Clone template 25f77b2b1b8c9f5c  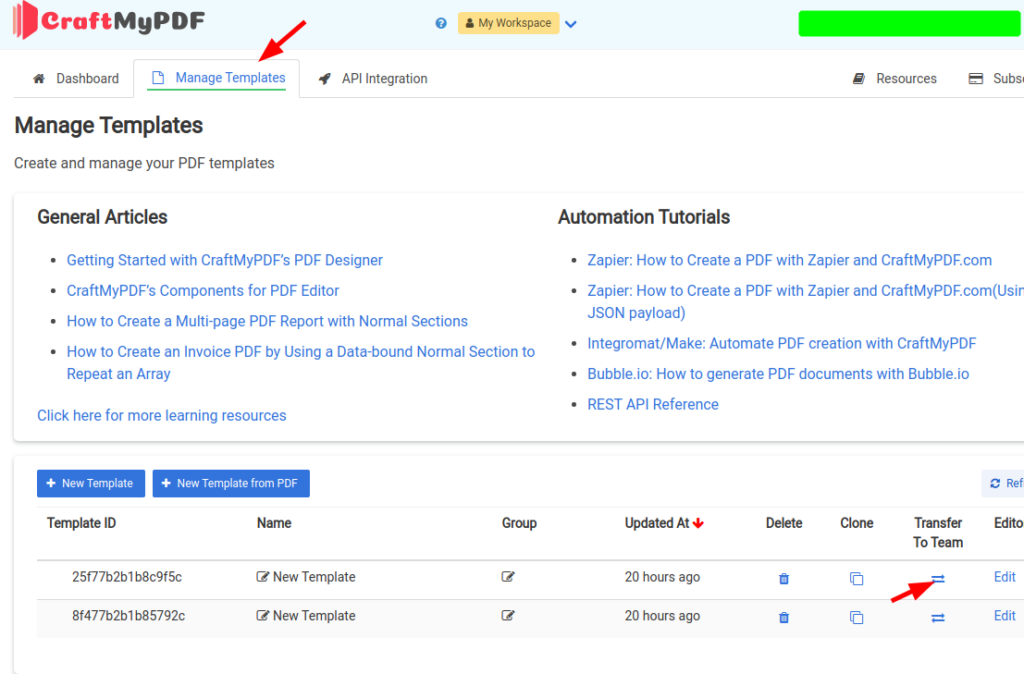tap(856, 579)
